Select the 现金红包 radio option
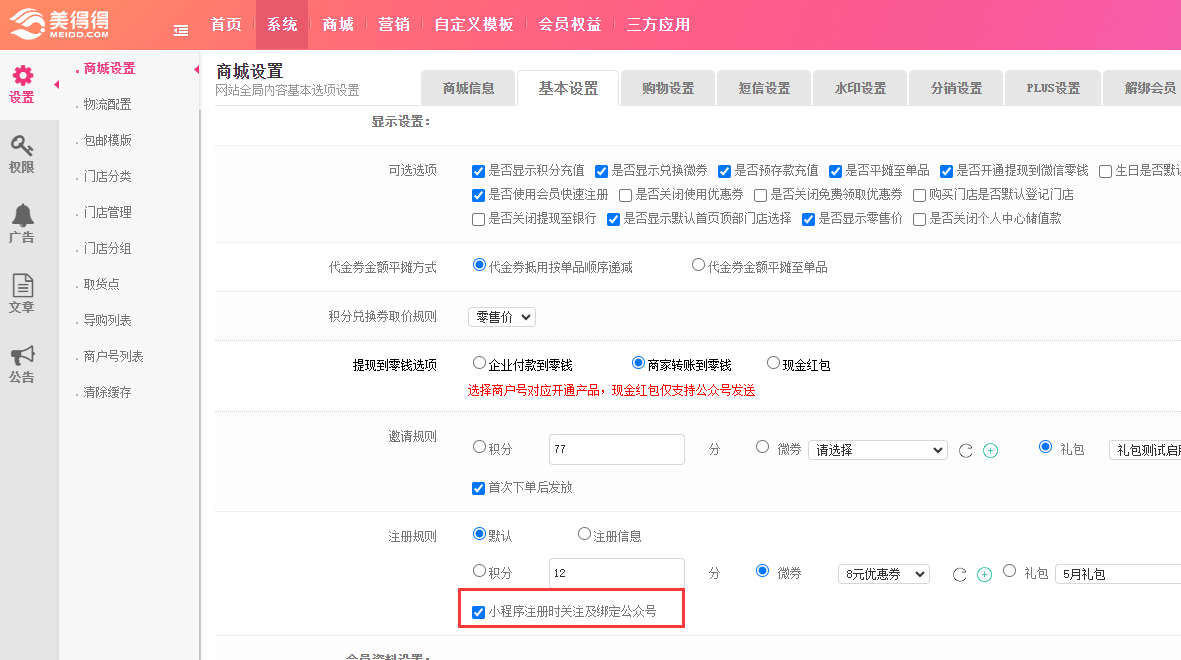This screenshot has height=660, width=1181. (773, 364)
